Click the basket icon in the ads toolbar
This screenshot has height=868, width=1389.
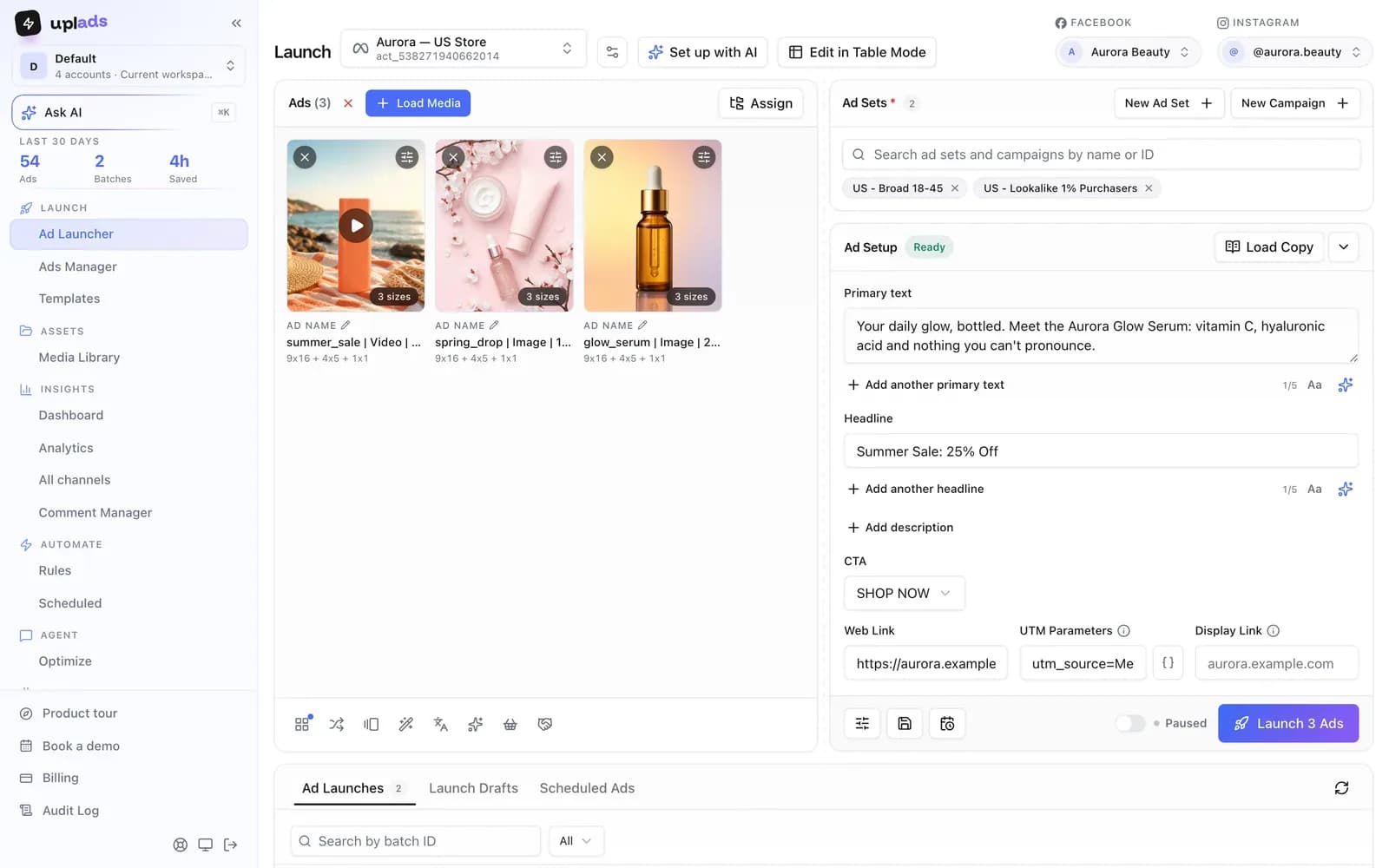click(510, 724)
